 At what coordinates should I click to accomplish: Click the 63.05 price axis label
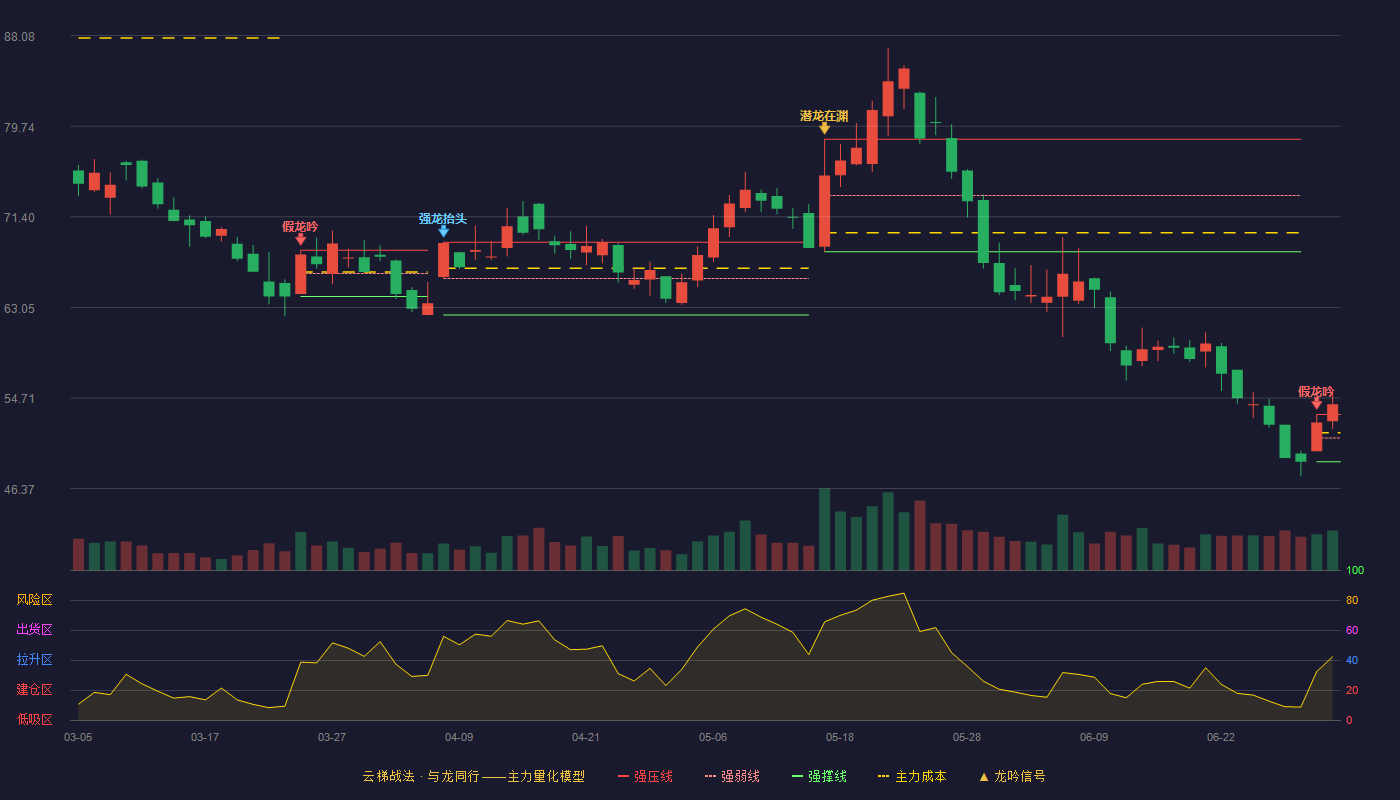19,309
